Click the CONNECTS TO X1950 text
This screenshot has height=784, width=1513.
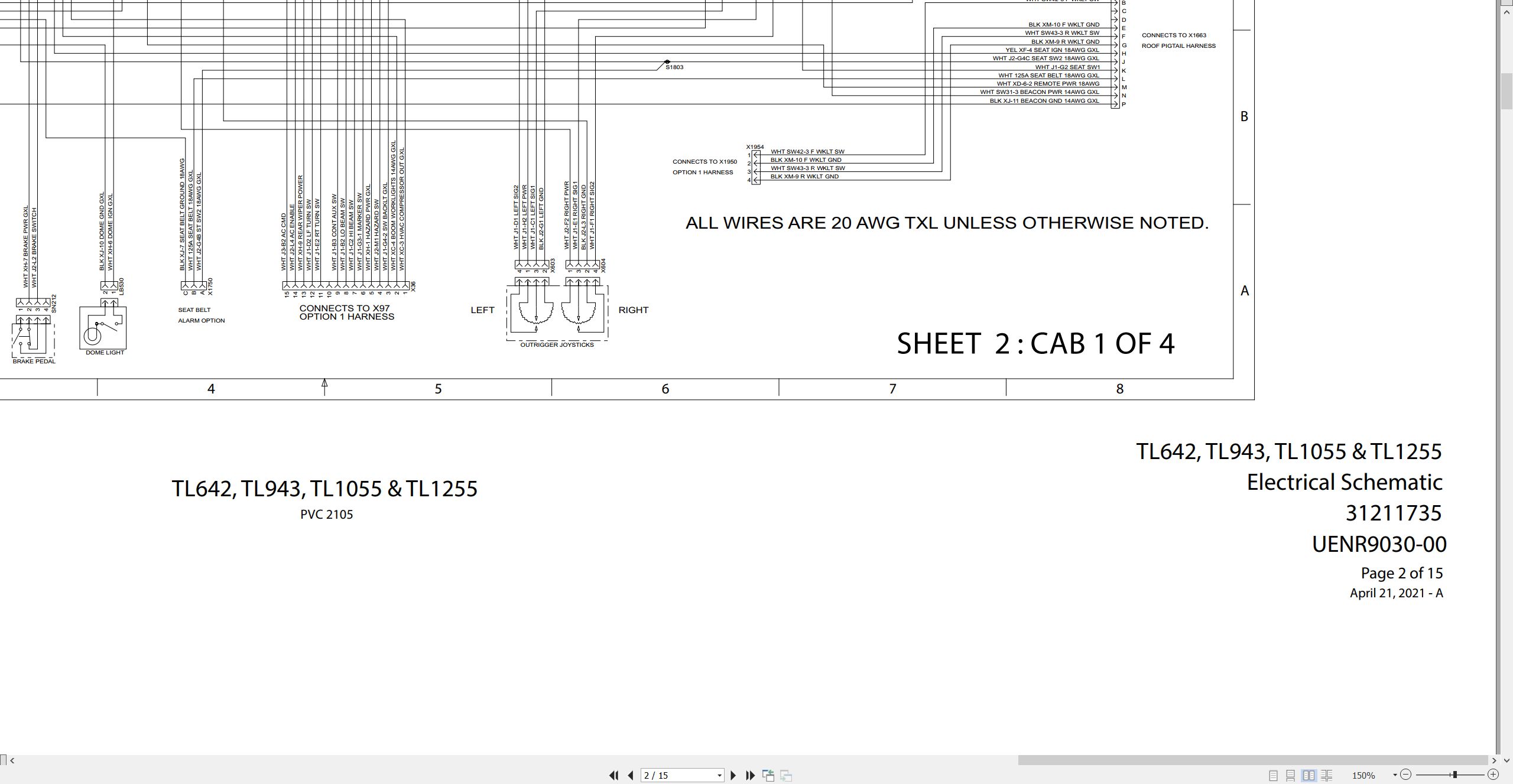[x=704, y=161]
